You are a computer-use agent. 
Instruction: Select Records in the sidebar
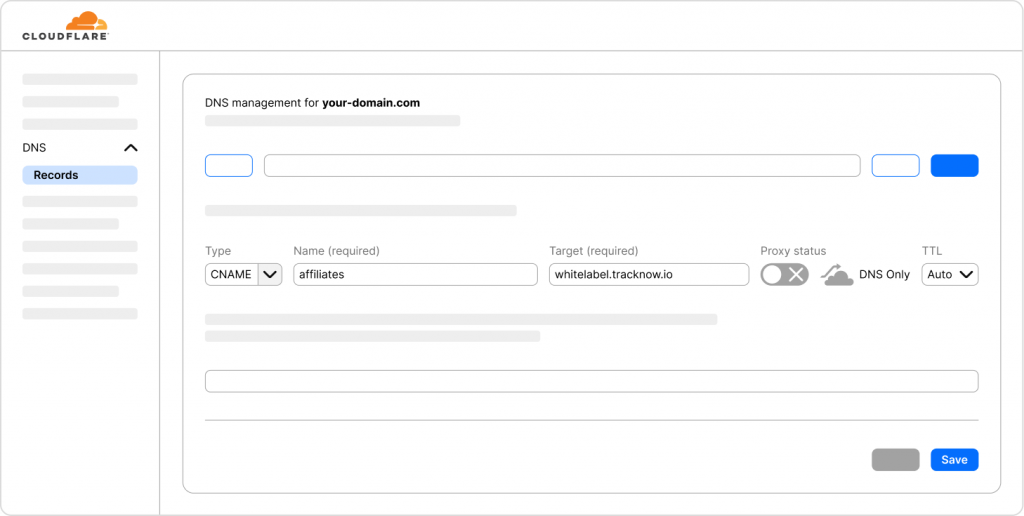click(80, 175)
